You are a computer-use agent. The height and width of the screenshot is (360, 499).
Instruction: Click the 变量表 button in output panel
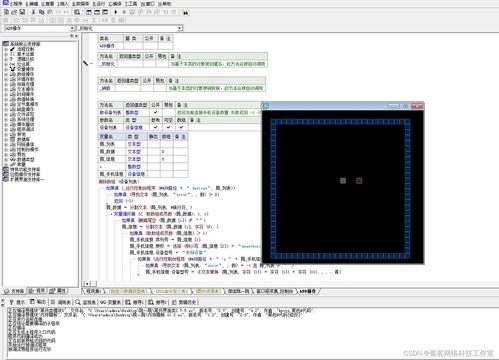point(111,302)
